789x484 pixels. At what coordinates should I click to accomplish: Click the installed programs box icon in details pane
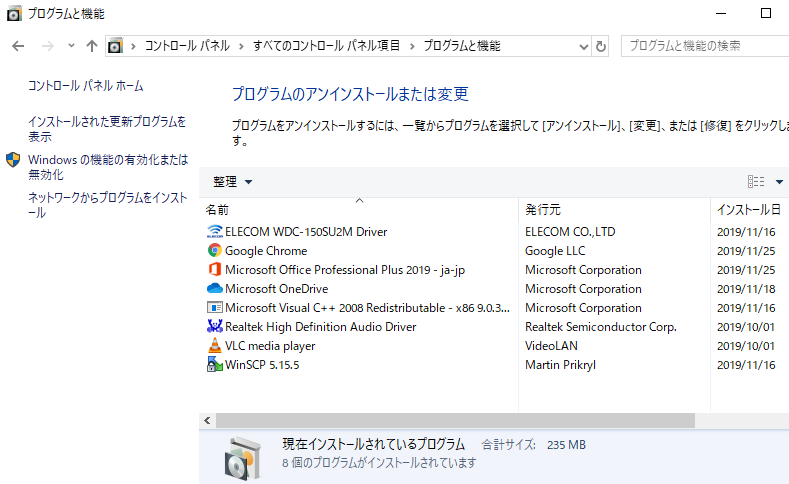coord(243,458)
